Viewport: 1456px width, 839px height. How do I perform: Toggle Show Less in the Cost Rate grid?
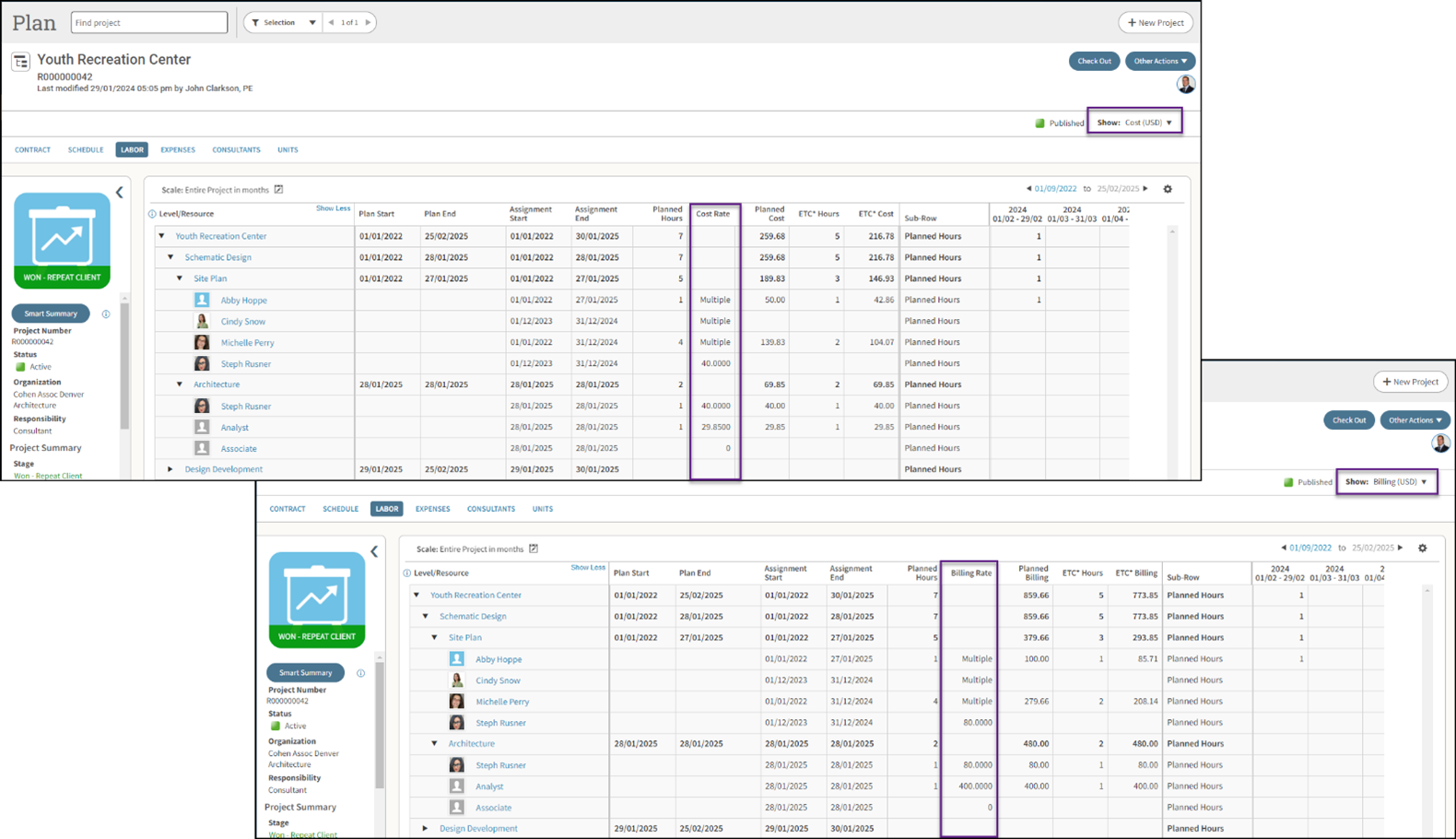tap(333, 208)
